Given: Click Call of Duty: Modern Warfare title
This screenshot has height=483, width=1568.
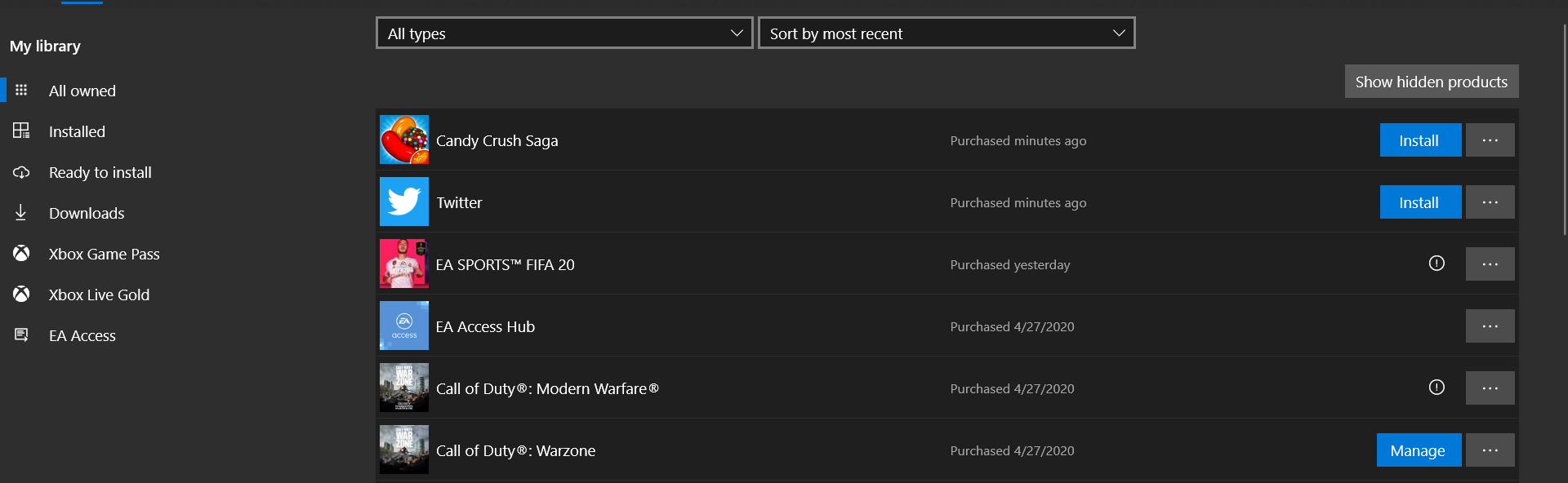Looking at the screenshot, I should (547, 388).
